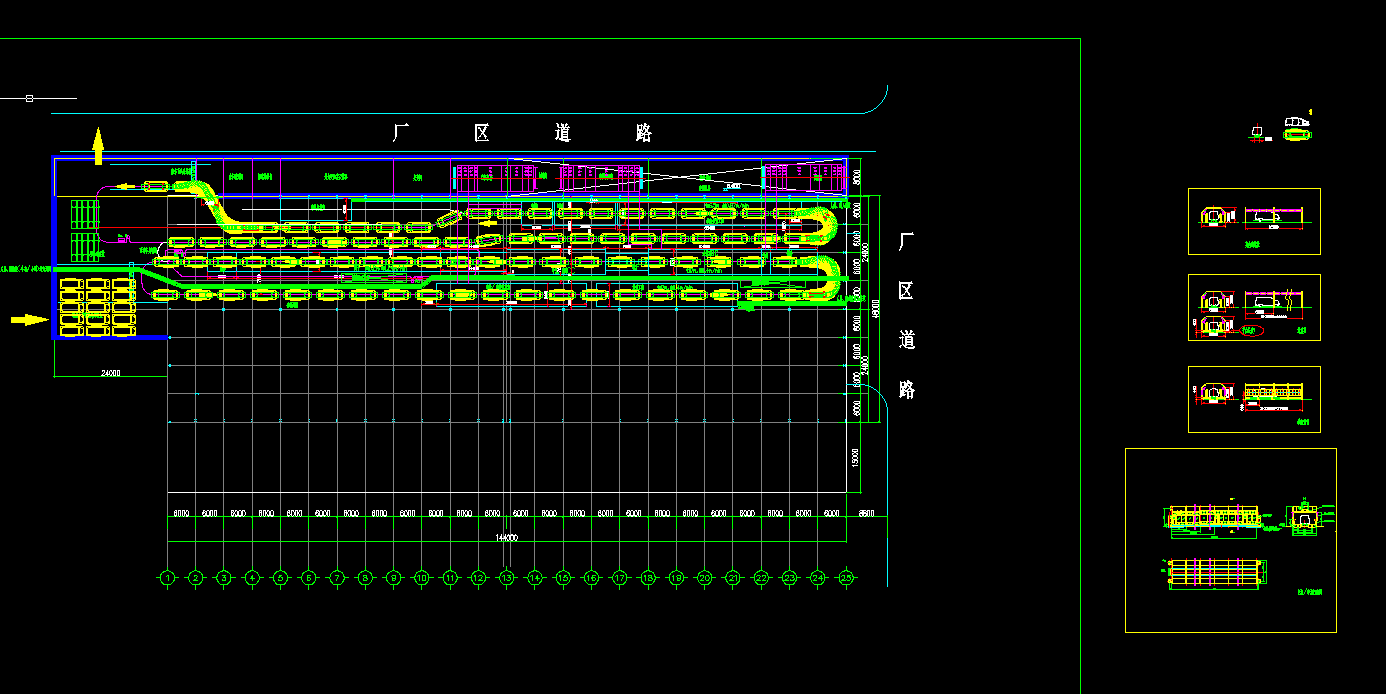
Task: Select grid axis bubble number 12
Action: point(479,578)
